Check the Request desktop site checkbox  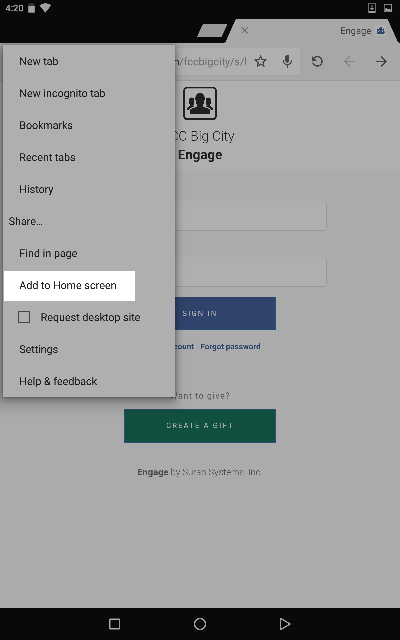(24, 317)
